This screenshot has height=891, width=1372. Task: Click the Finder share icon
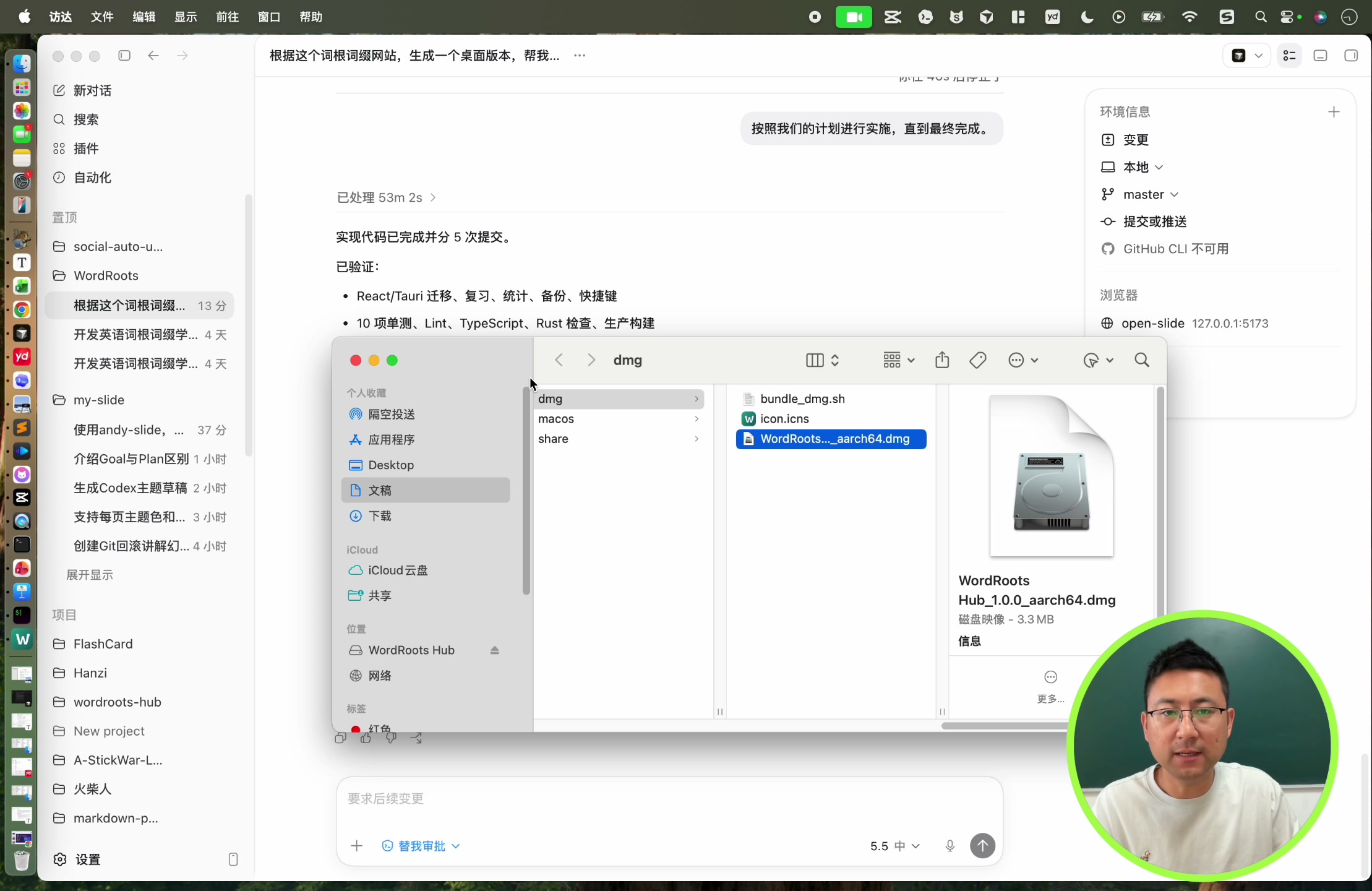(942, 359)
